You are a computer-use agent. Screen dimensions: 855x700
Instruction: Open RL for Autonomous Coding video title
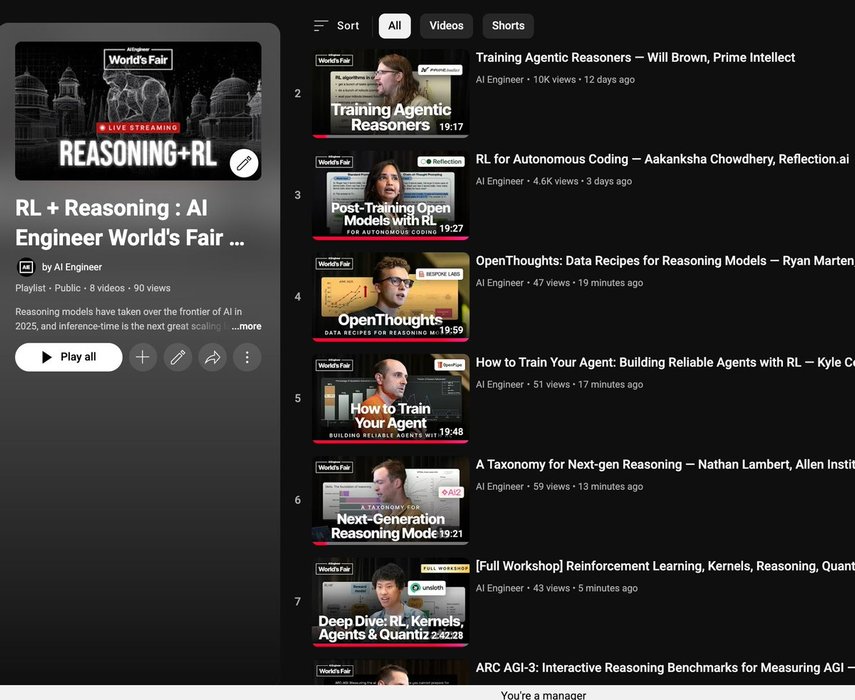[662, 159]
